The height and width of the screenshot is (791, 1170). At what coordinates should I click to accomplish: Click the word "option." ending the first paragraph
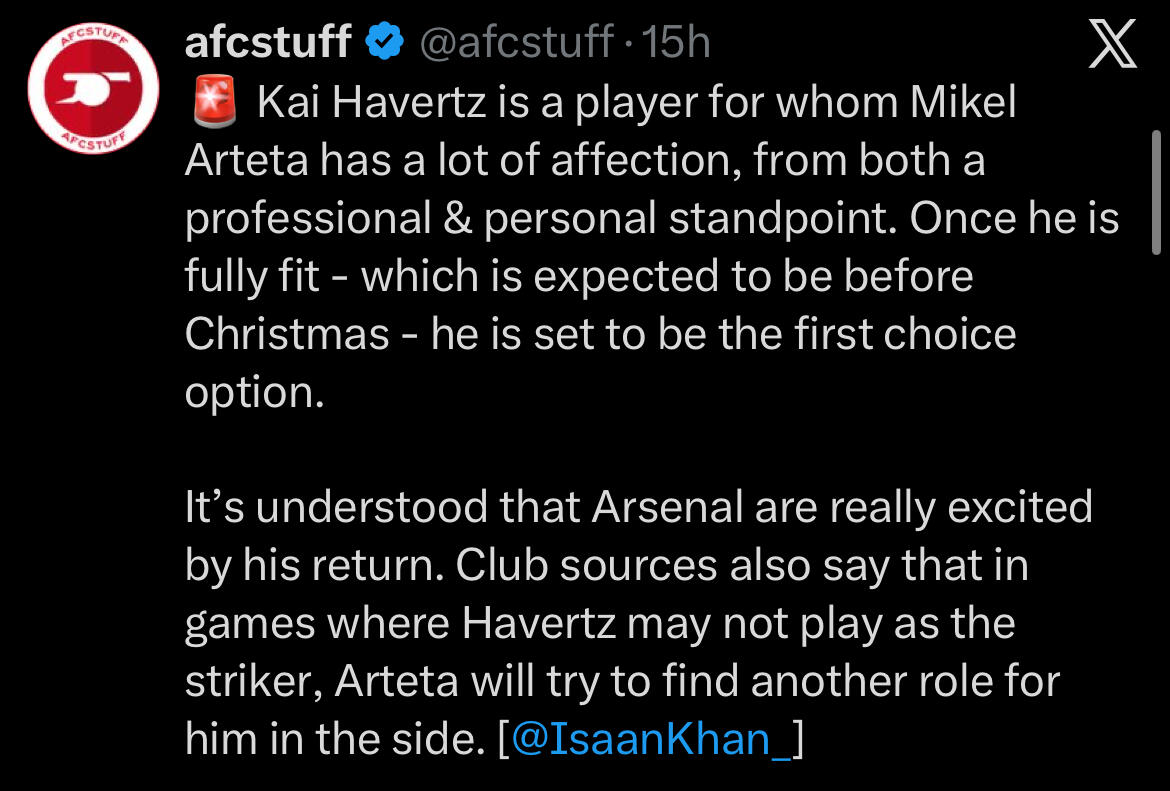pos(255,392)
